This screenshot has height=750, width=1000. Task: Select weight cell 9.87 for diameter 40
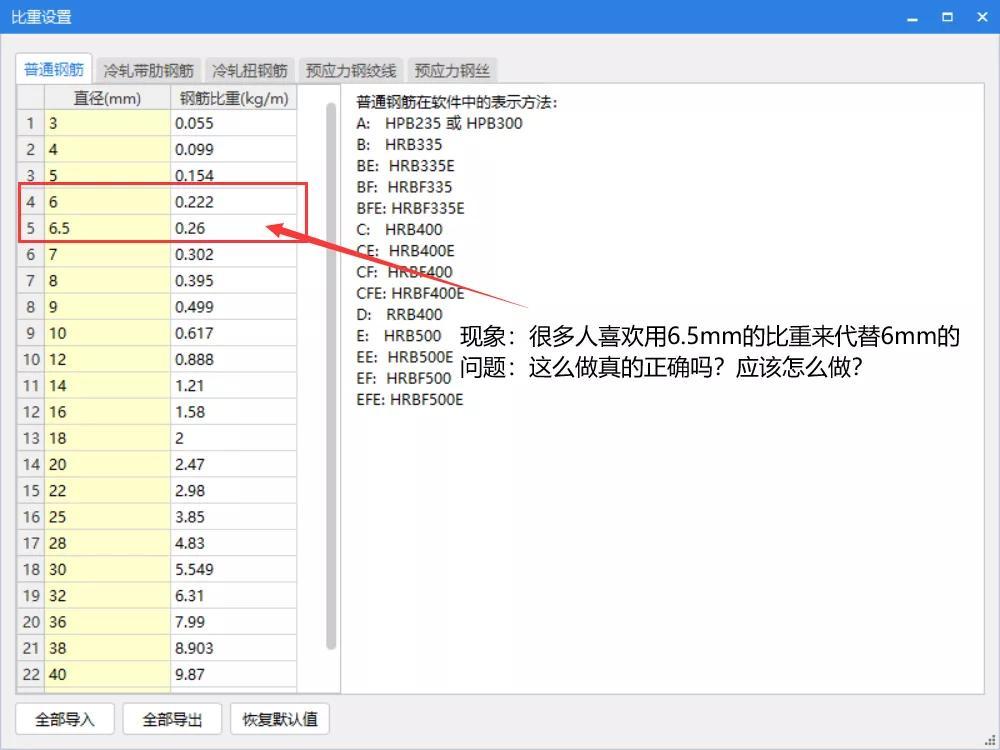[x=232, y=674]
